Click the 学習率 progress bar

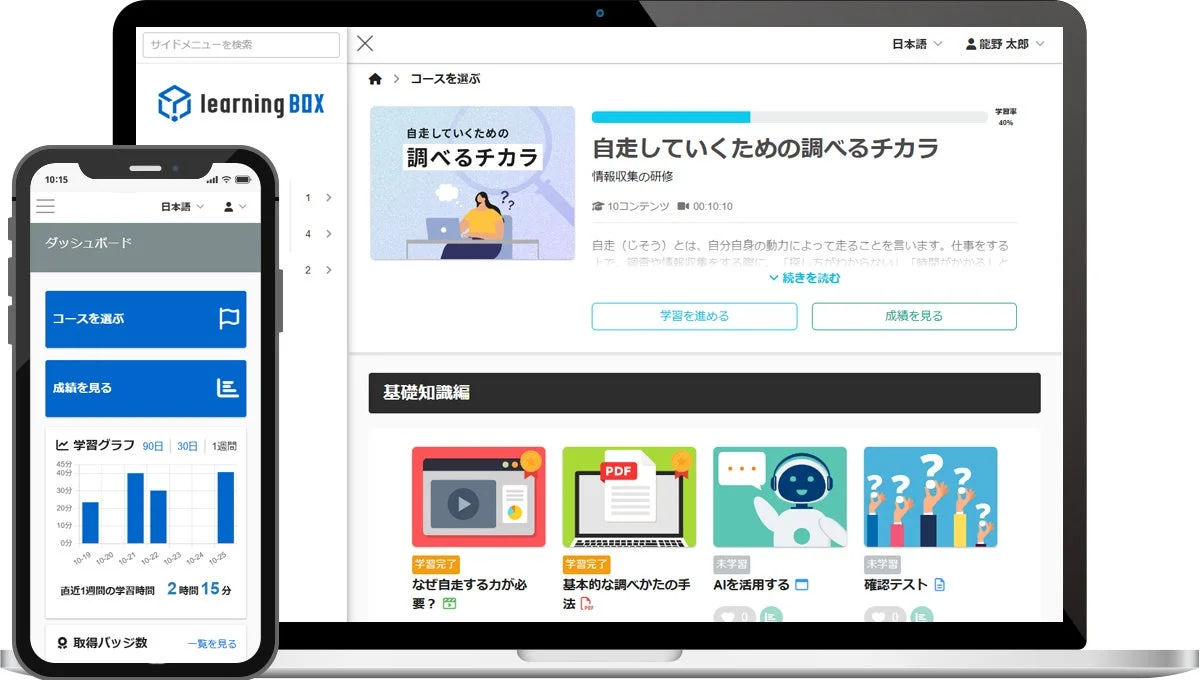click(789, 117)
